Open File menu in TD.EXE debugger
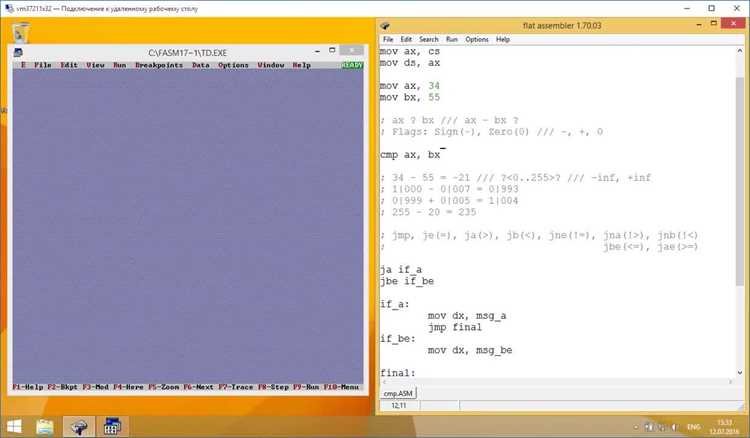This screenshot has width=750, height=438. [43, 65]
